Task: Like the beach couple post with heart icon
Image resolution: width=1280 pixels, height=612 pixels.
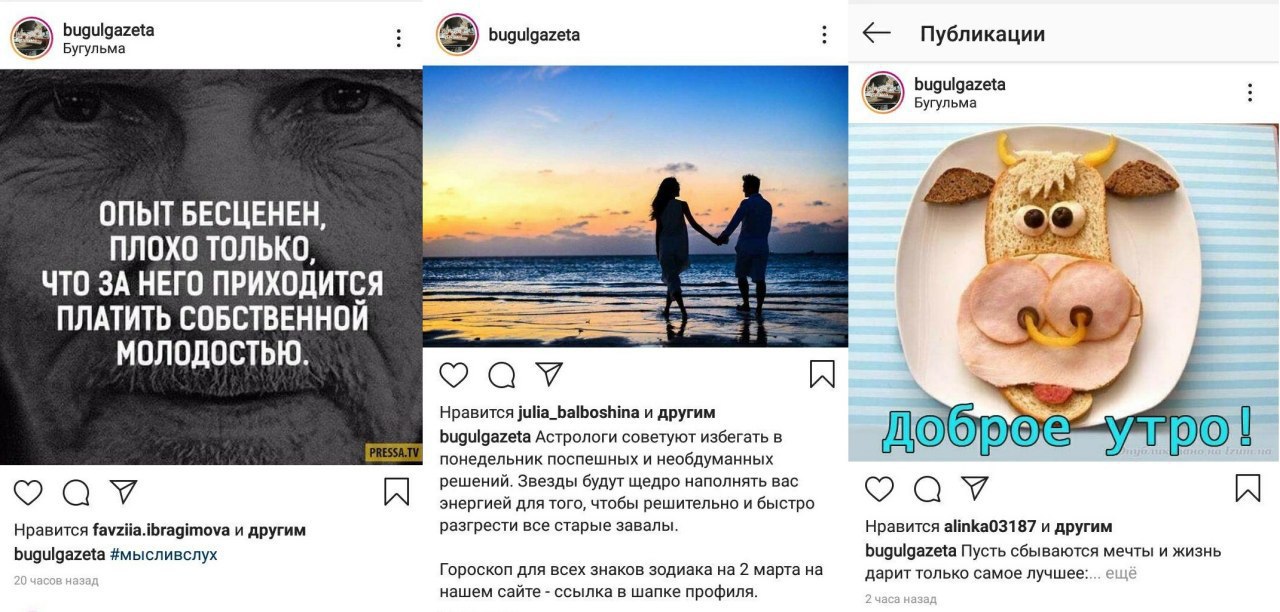Action: 454,375
